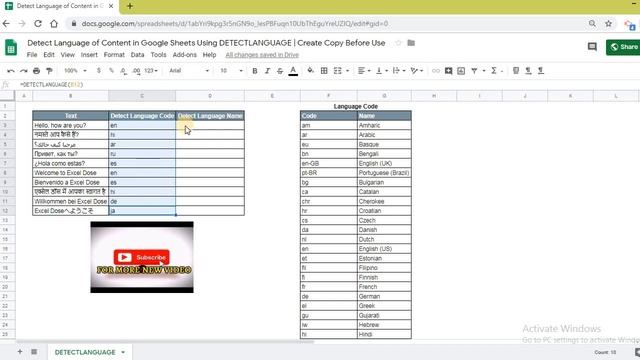Redo using the toolbar redo arrow

click(24, 71)
